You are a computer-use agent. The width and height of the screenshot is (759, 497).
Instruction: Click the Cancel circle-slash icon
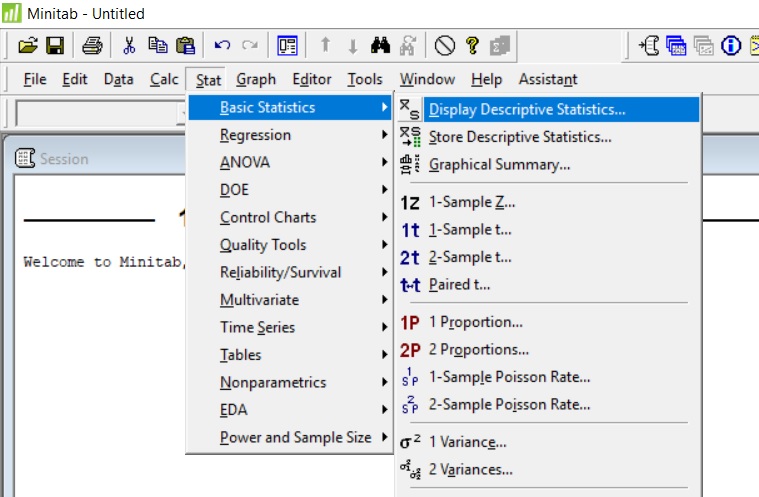coord(444,45)
